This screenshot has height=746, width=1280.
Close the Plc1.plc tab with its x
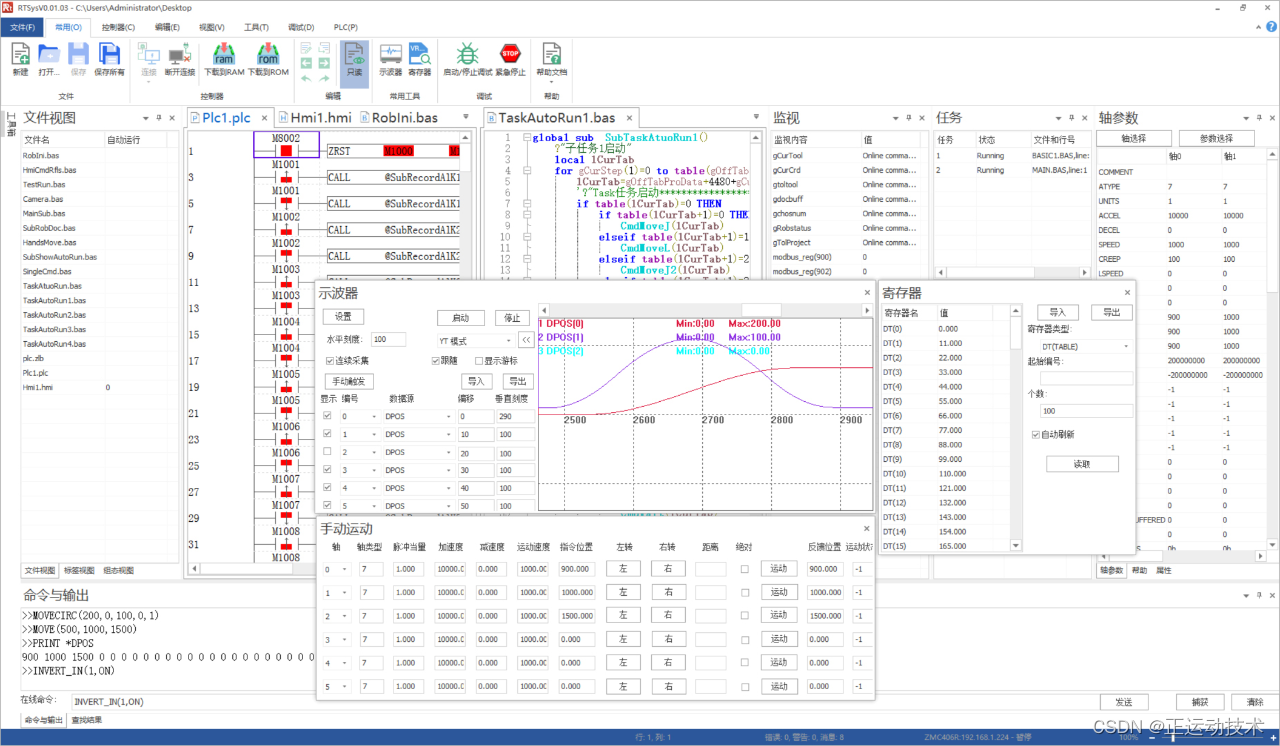click(x=263, y=118)
